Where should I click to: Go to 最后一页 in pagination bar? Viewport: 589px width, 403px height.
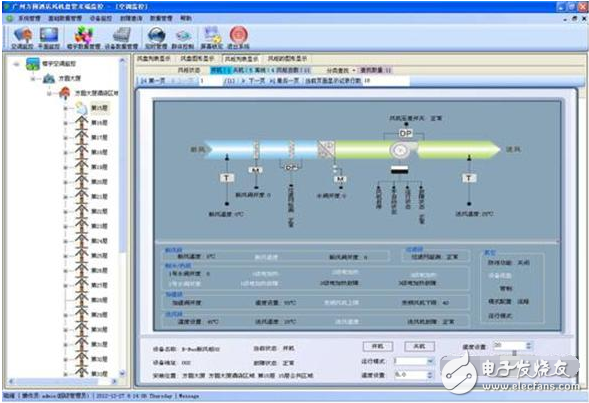(284, 80)
